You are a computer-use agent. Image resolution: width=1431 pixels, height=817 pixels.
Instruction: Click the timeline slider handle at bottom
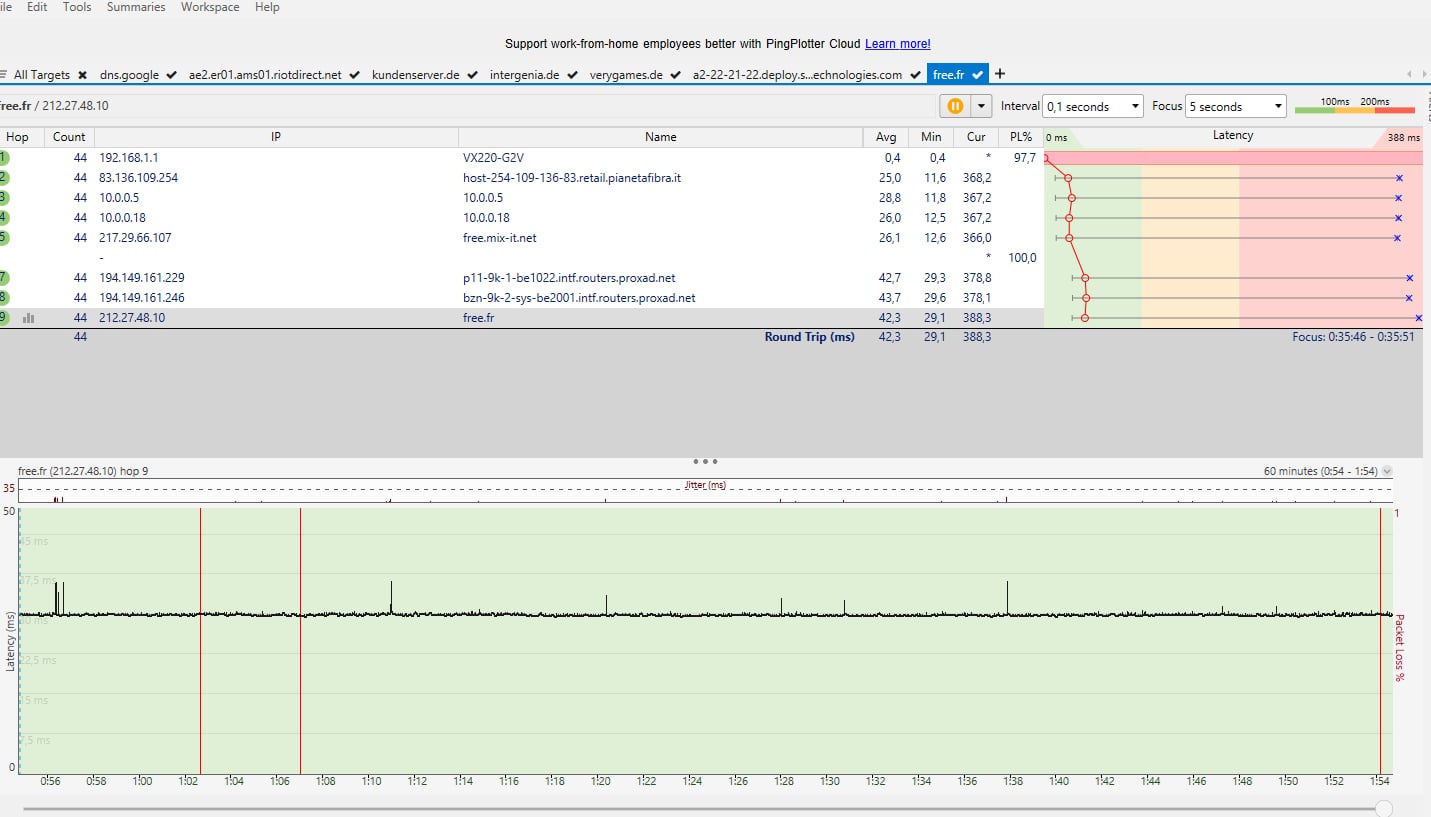pyautogui.click(x=1384, y=808)
